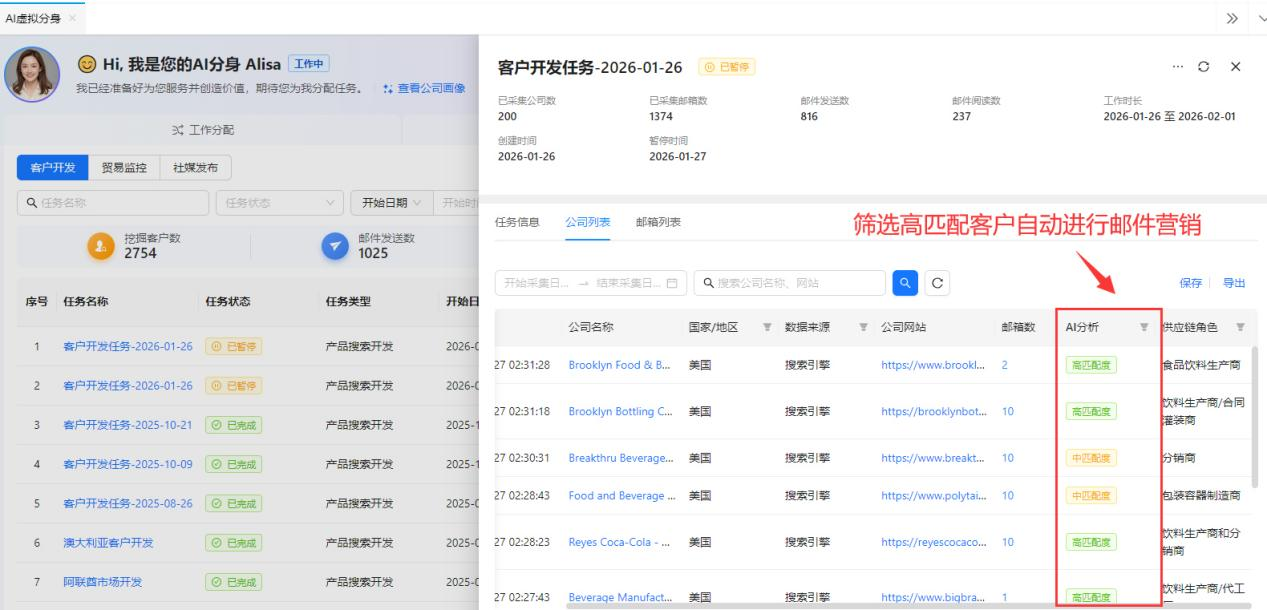Filter the 数据来源 column
Image resolution: width=1267 pixels, height=610 pixels.
(862, 327)
